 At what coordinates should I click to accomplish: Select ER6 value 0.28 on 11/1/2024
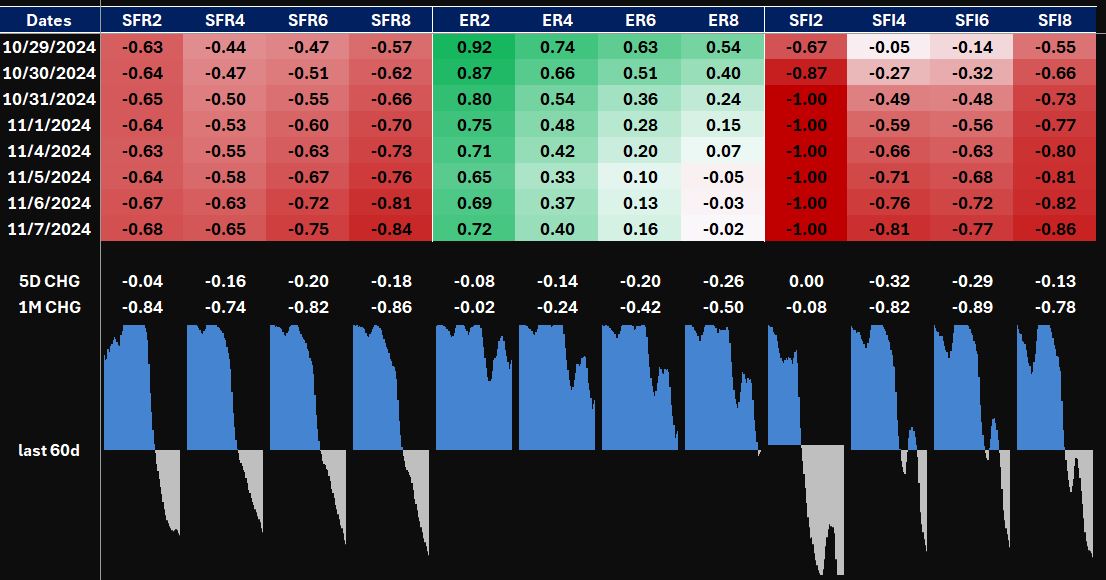pos(640,126)
